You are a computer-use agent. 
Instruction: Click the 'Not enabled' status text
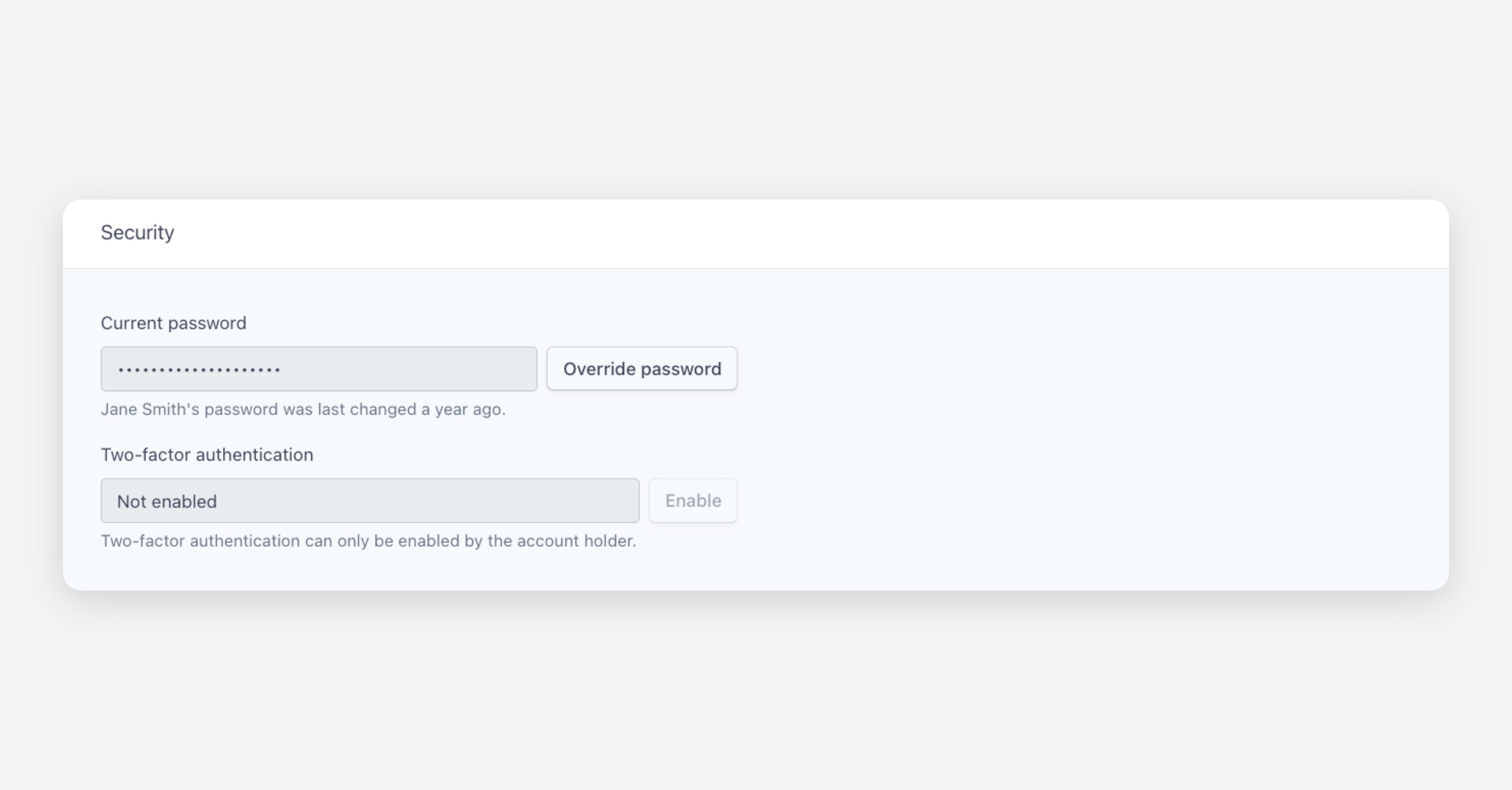click(167, 501)
